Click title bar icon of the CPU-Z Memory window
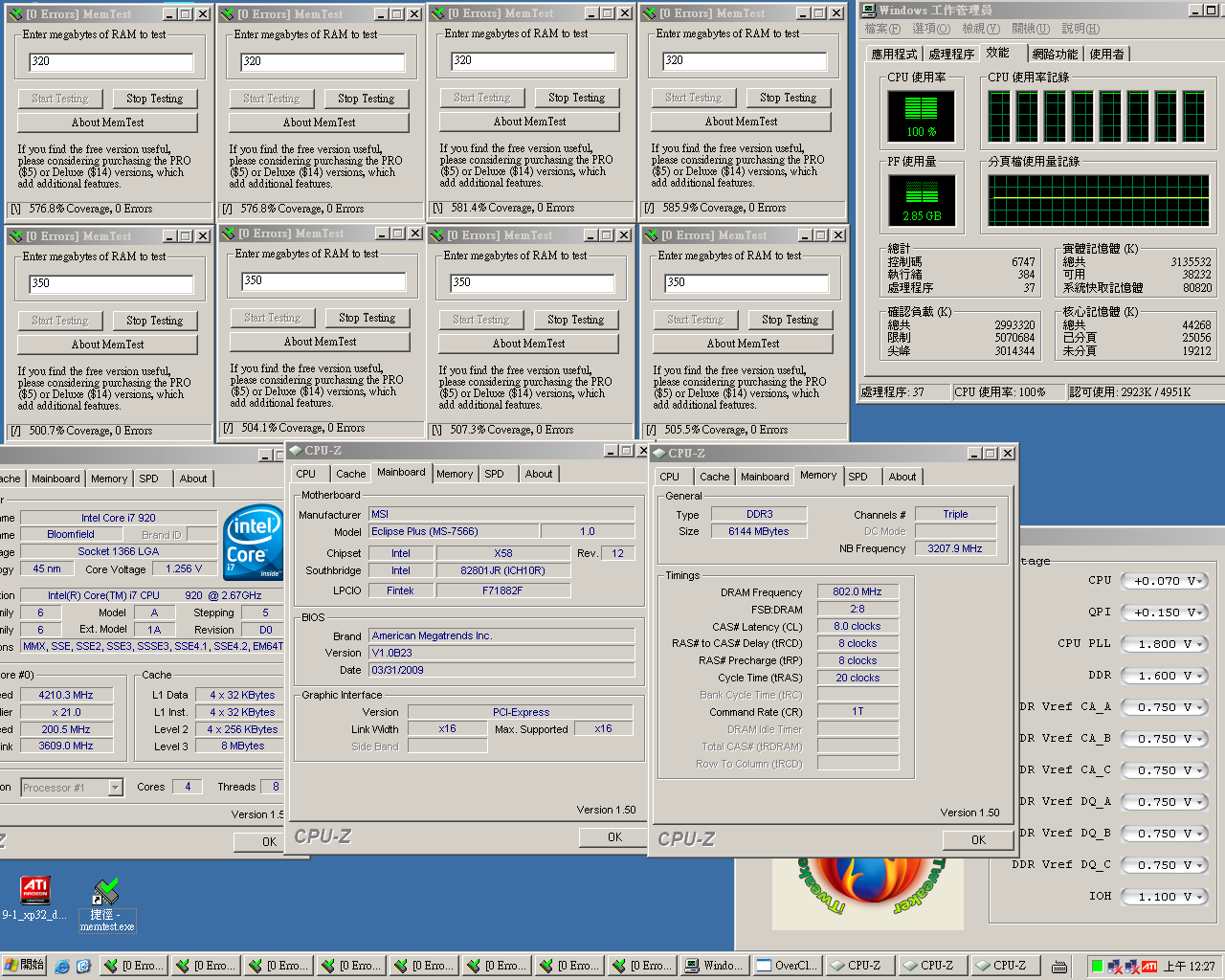Image resolution: width=1225 pixels, height=980 pixels. (658, 453)
